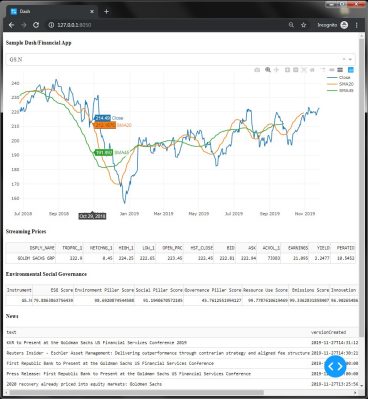This screenshot has height=399, width=368.
Task: Open the browser three-dot menu
Action: 357,25
